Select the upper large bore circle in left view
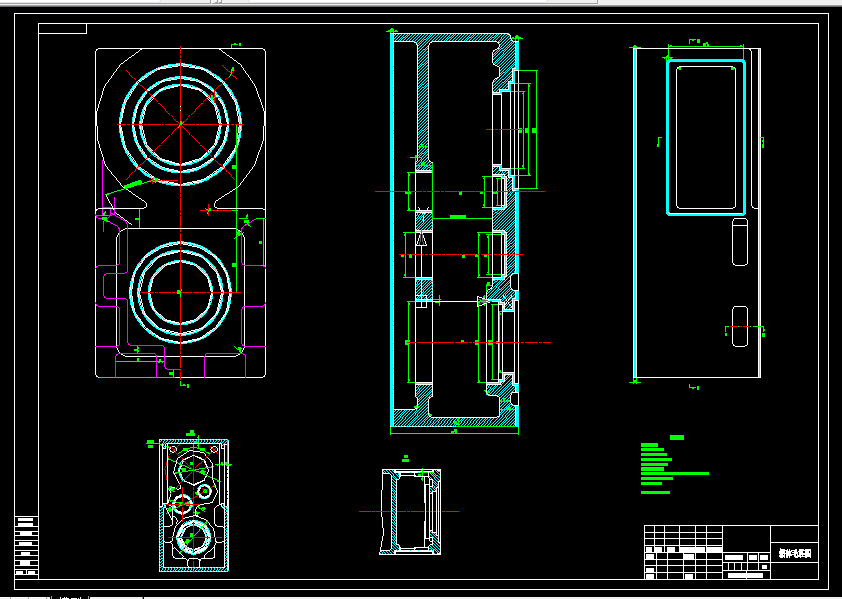 180,124
